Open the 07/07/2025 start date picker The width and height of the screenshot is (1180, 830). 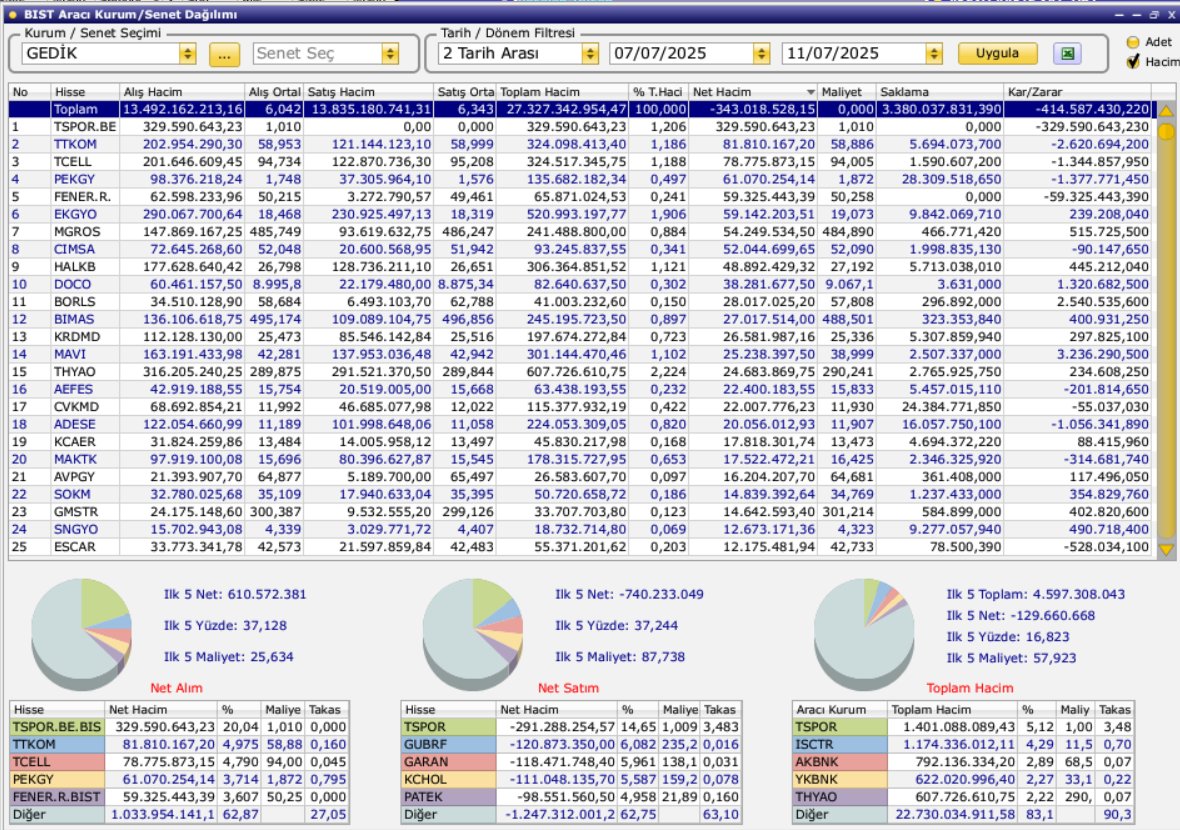762,53
